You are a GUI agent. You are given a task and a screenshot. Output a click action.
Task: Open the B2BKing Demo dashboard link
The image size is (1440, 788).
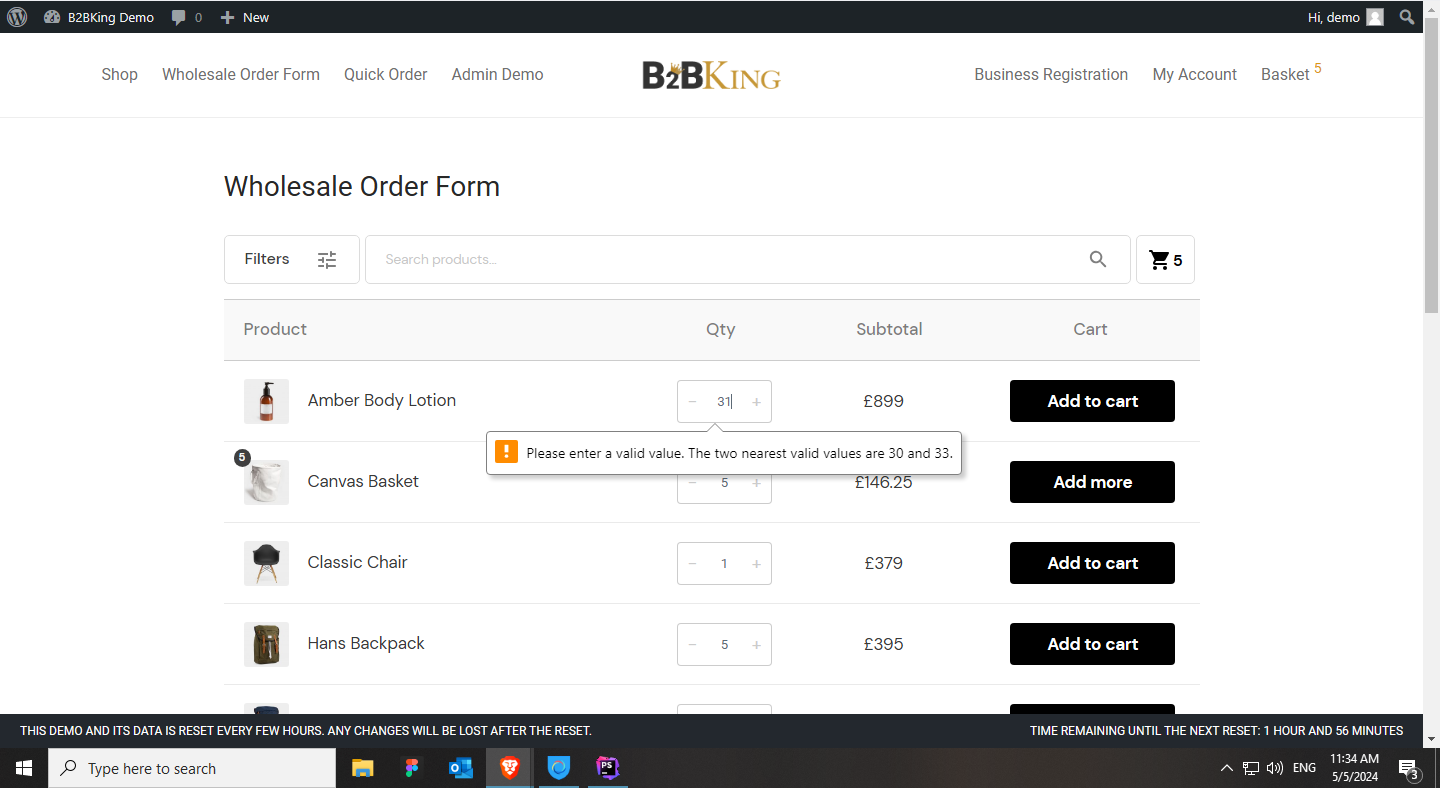click(x=99, y=17)
